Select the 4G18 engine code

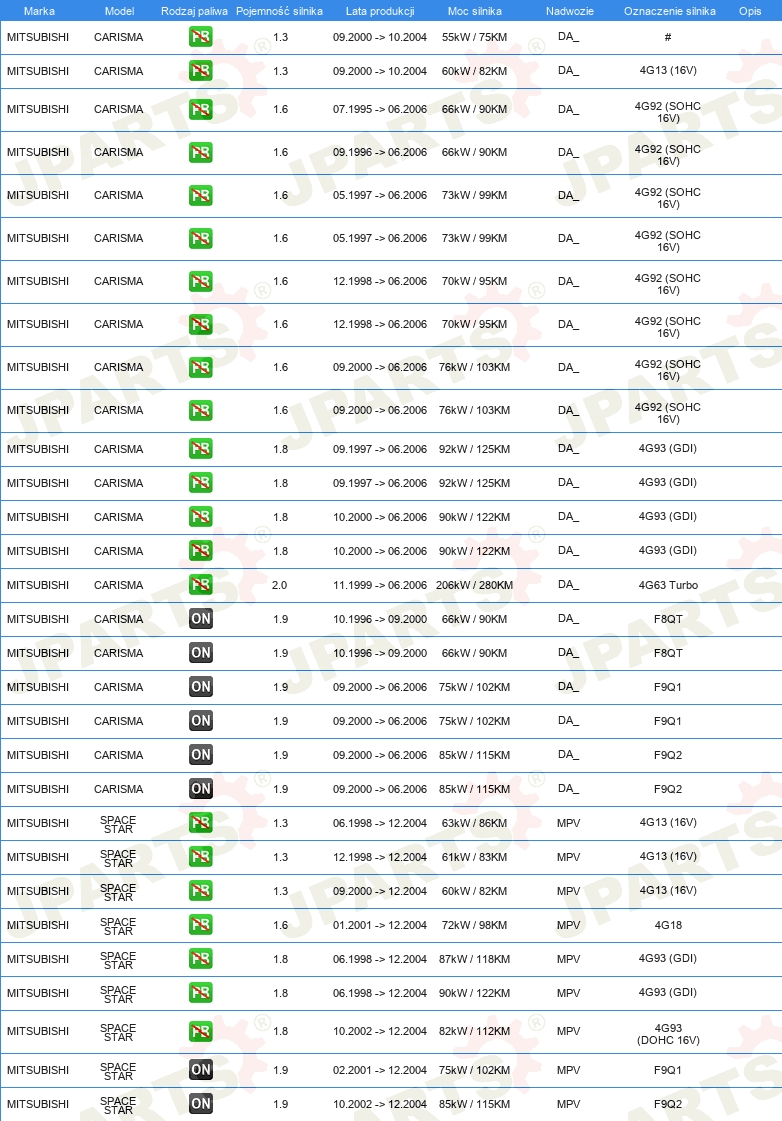pyautogui.click(x=668, y=924)
